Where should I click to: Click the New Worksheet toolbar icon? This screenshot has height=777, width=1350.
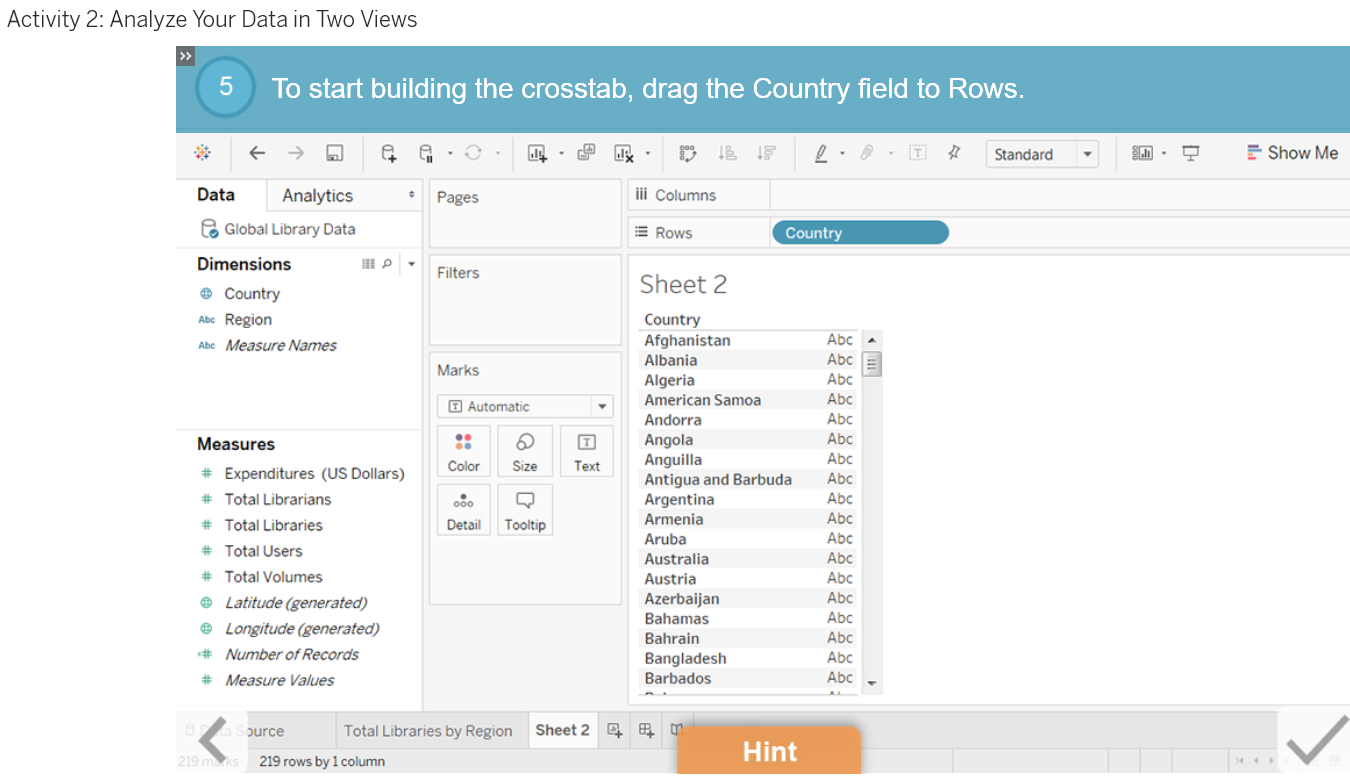click(x=537, y=153)
